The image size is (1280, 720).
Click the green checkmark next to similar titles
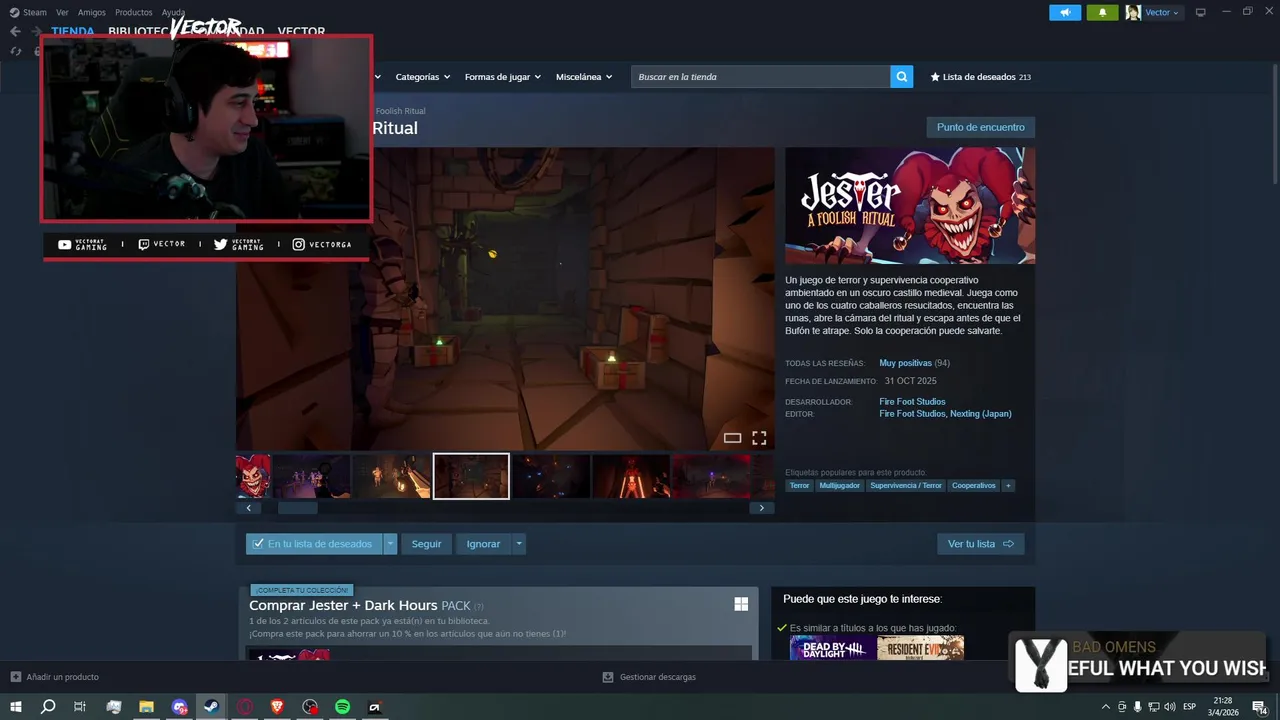[x=782, y=628]
